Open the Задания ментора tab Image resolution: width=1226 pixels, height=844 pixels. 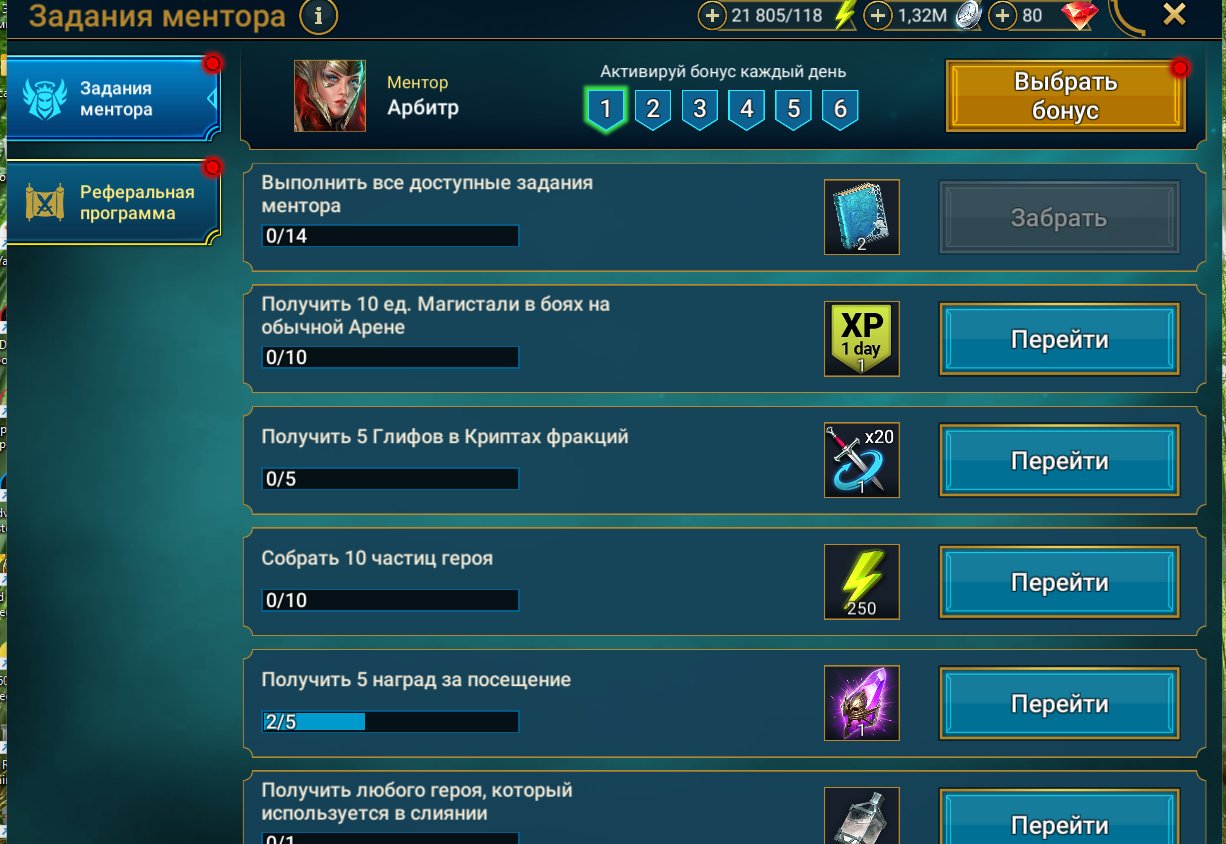[112, 99]
